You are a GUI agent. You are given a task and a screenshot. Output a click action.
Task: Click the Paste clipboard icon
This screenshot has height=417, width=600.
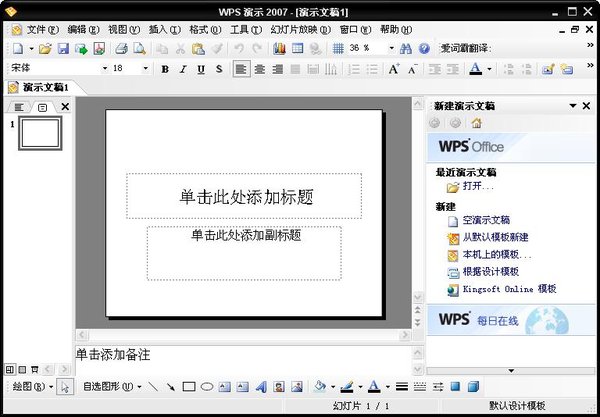(198, 49)
